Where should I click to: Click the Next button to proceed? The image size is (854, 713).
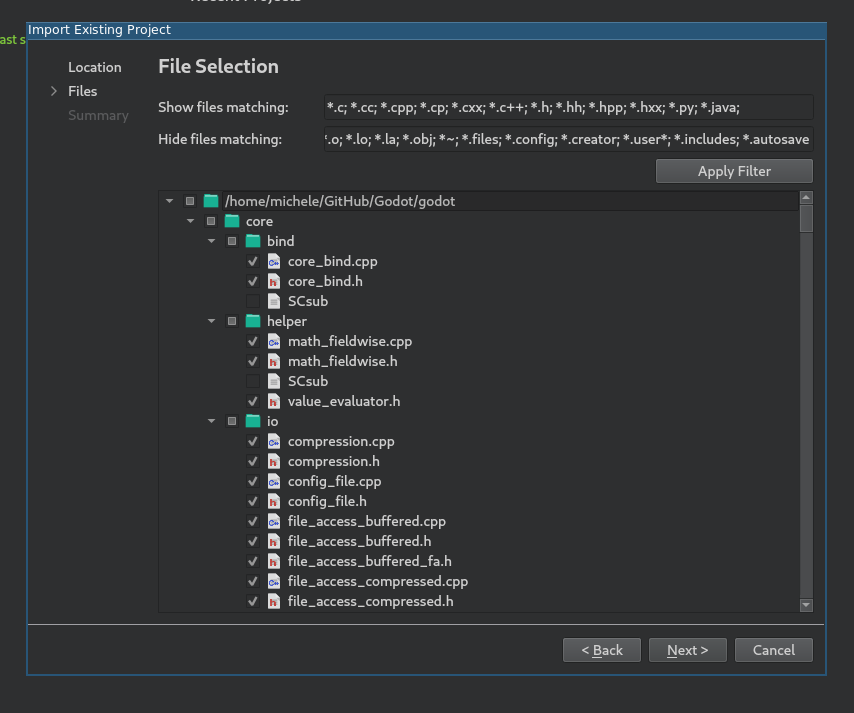coord(687,650)
